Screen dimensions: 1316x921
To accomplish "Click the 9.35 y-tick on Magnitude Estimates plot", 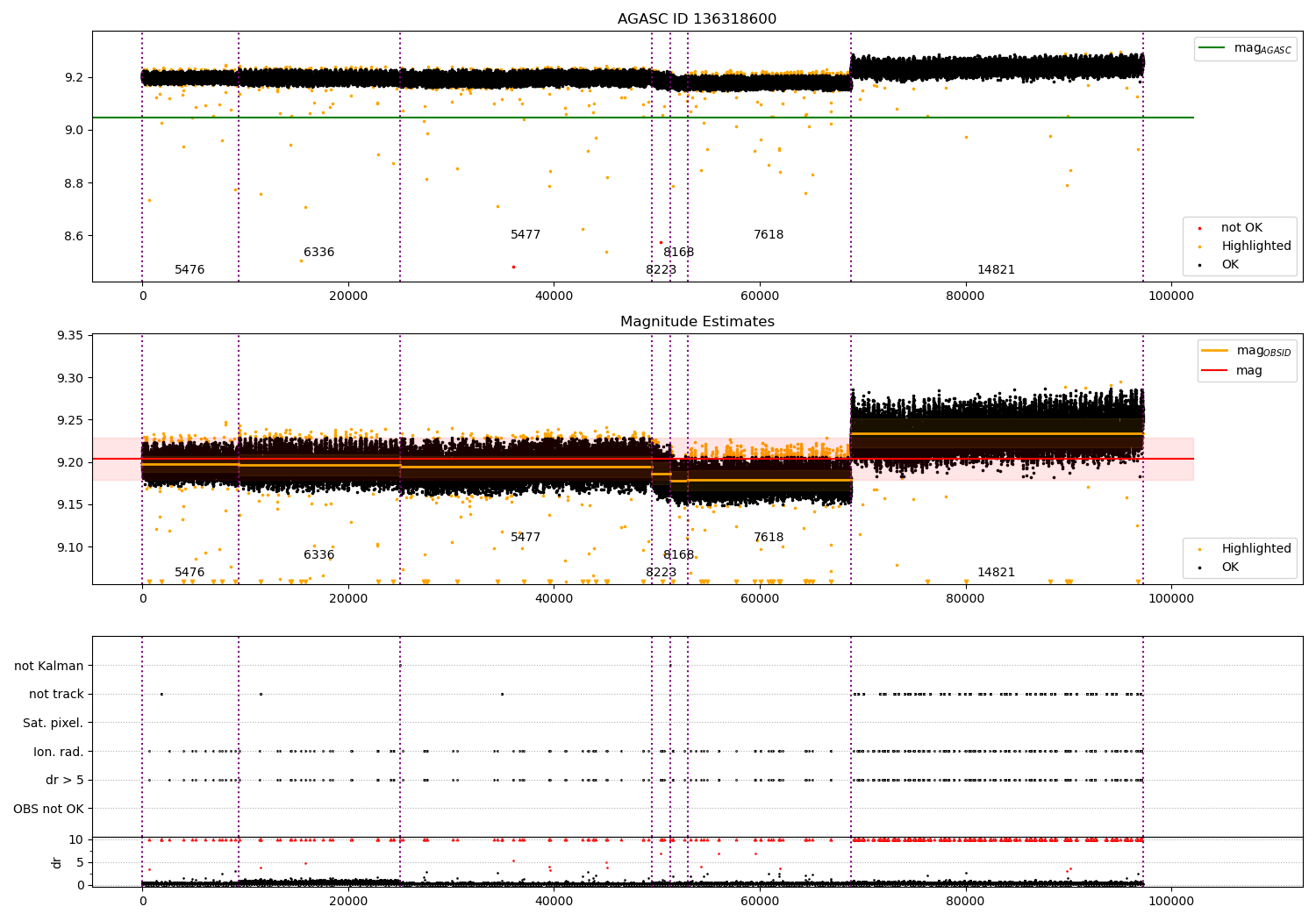I will [x=70, y=336].
